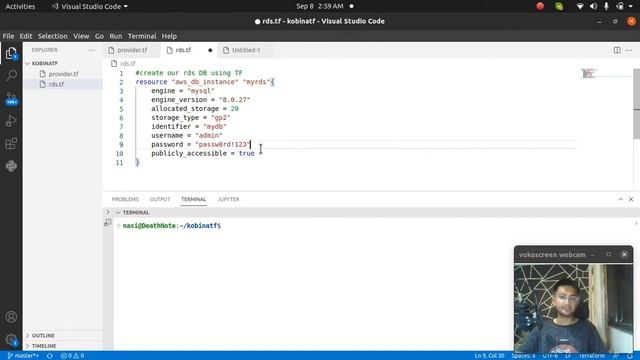Click the code minimap preview

[589, 73]
